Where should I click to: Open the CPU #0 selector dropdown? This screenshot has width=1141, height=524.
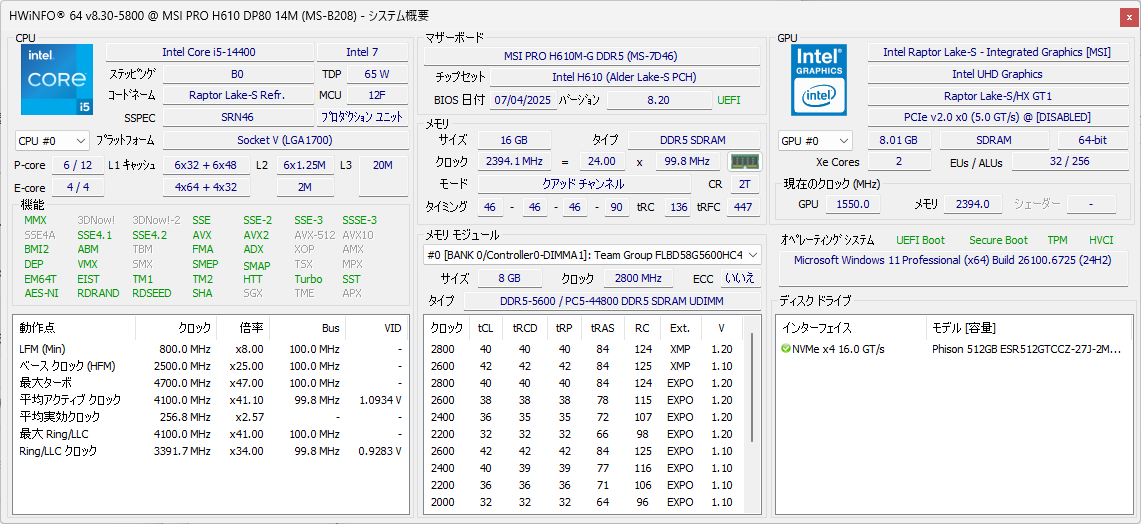point(52,141)
